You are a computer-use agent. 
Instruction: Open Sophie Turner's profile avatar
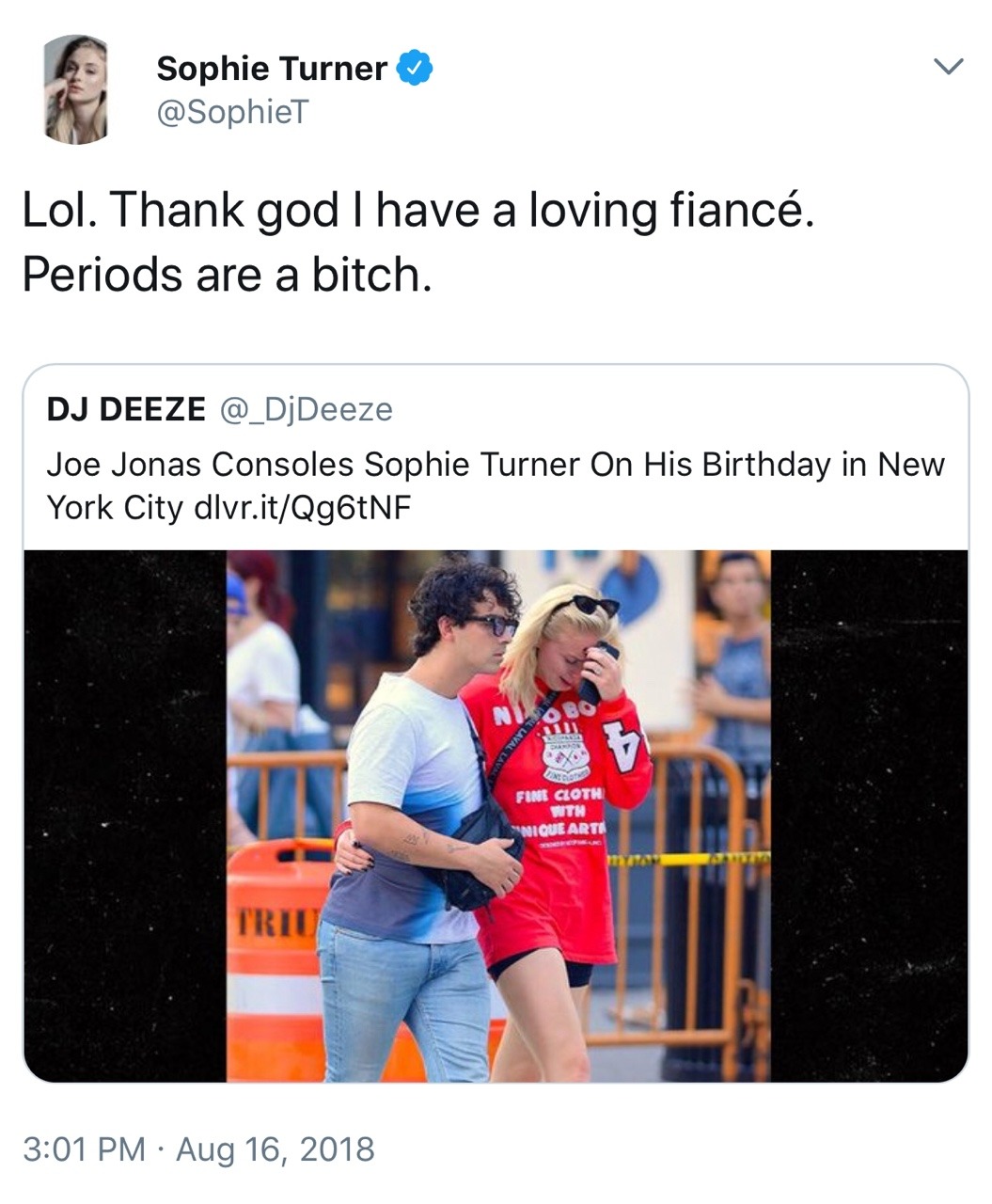[x=76, y=89]
